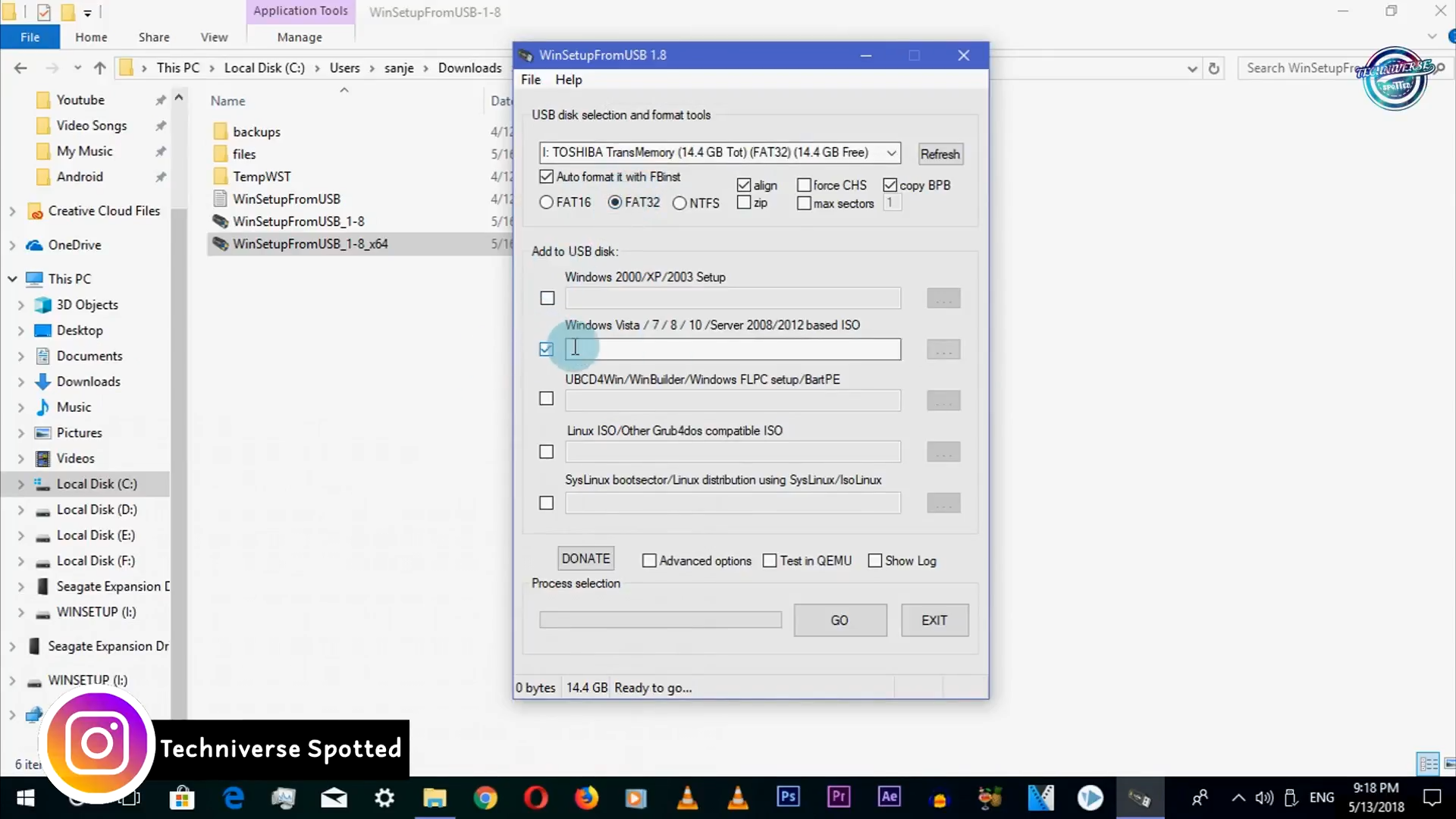Open Explorer File tab
The width and height of the screenshot is (1456, 819).
coord(30,37)
